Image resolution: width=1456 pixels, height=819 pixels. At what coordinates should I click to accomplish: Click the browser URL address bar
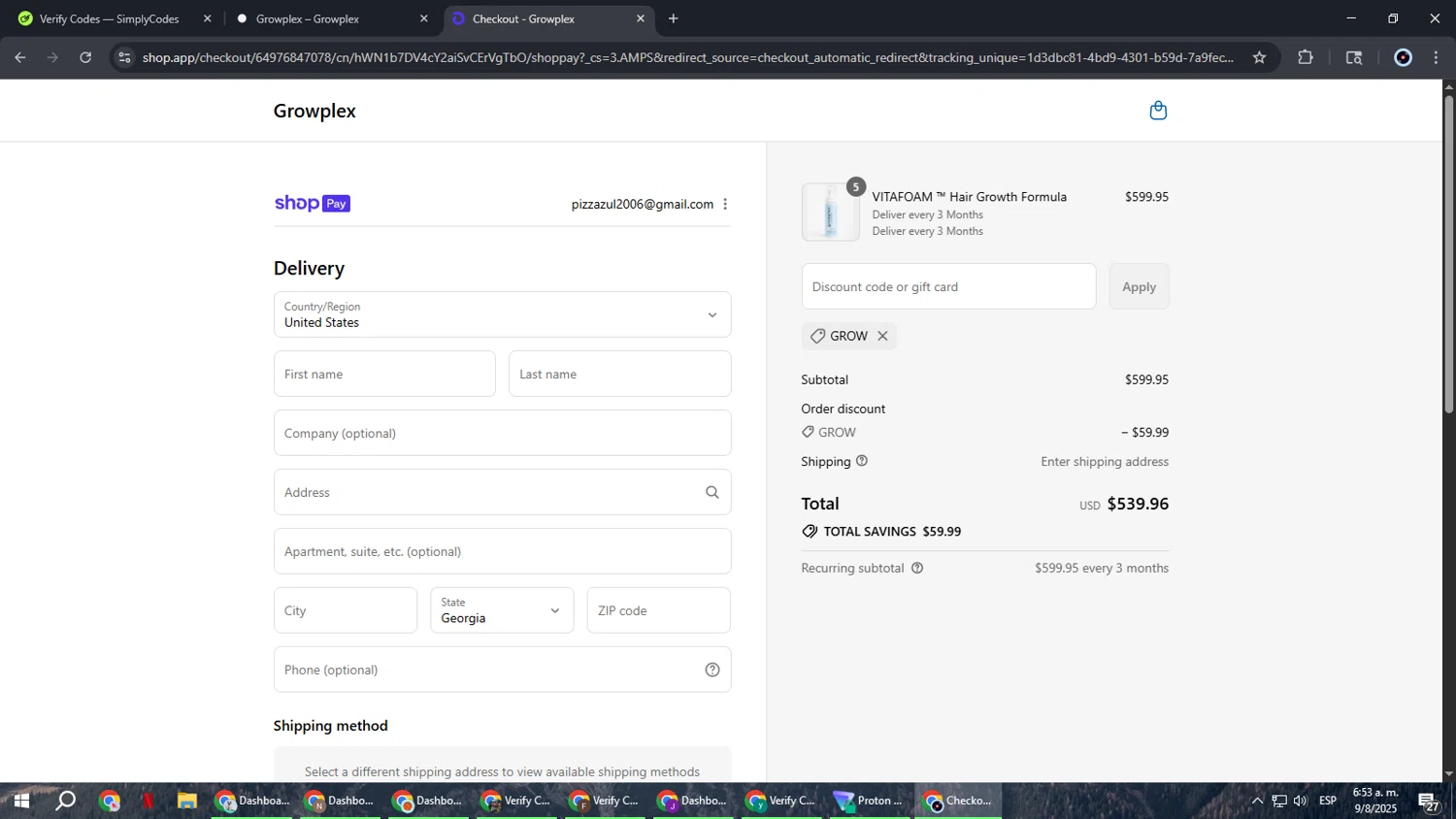pos(687,57)
